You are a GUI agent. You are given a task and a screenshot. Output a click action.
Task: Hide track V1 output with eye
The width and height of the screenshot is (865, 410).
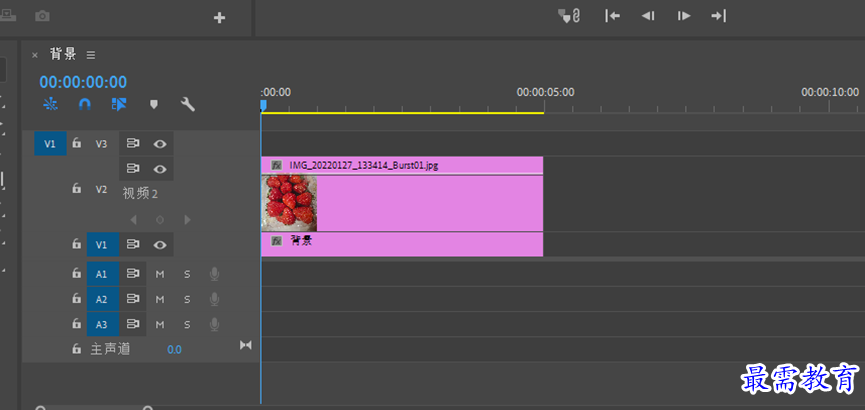pyautogui.click(x=160, y=244)
